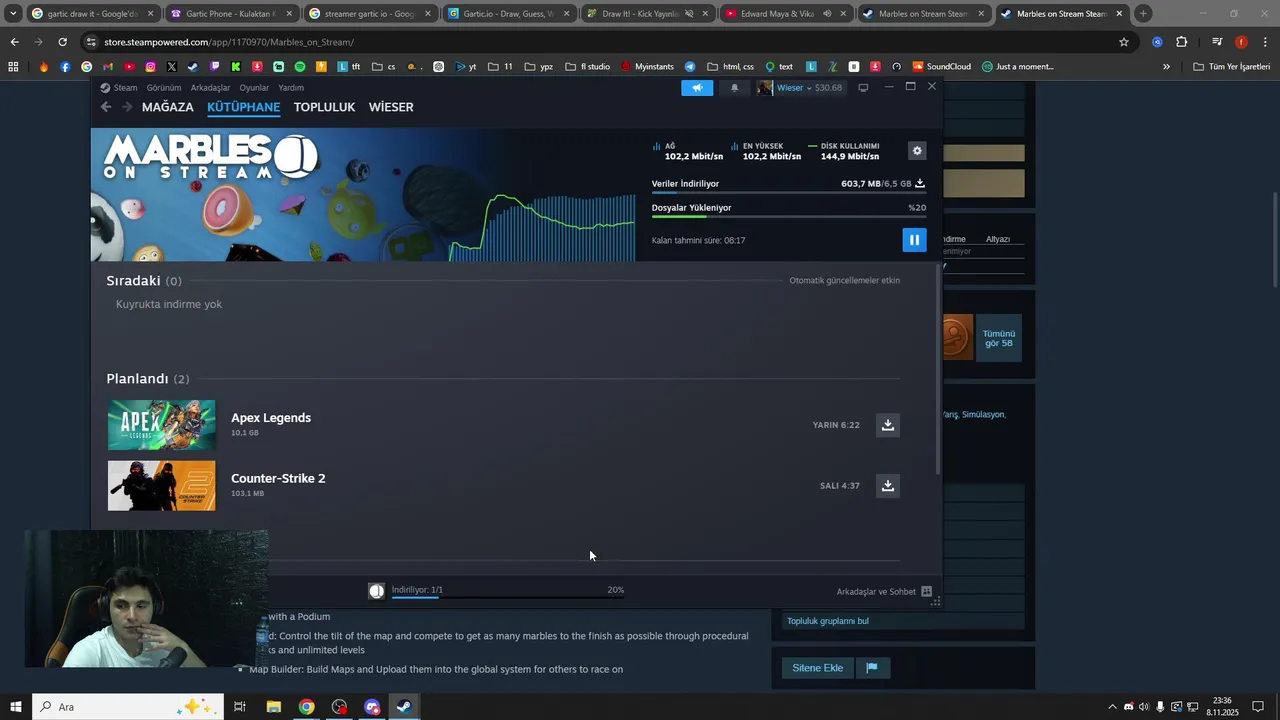Open new browser tab

point(1143,14)
